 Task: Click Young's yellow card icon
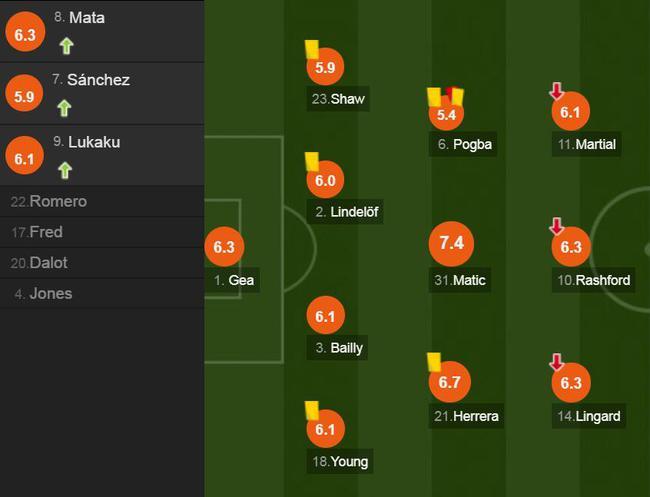(312, 410)
